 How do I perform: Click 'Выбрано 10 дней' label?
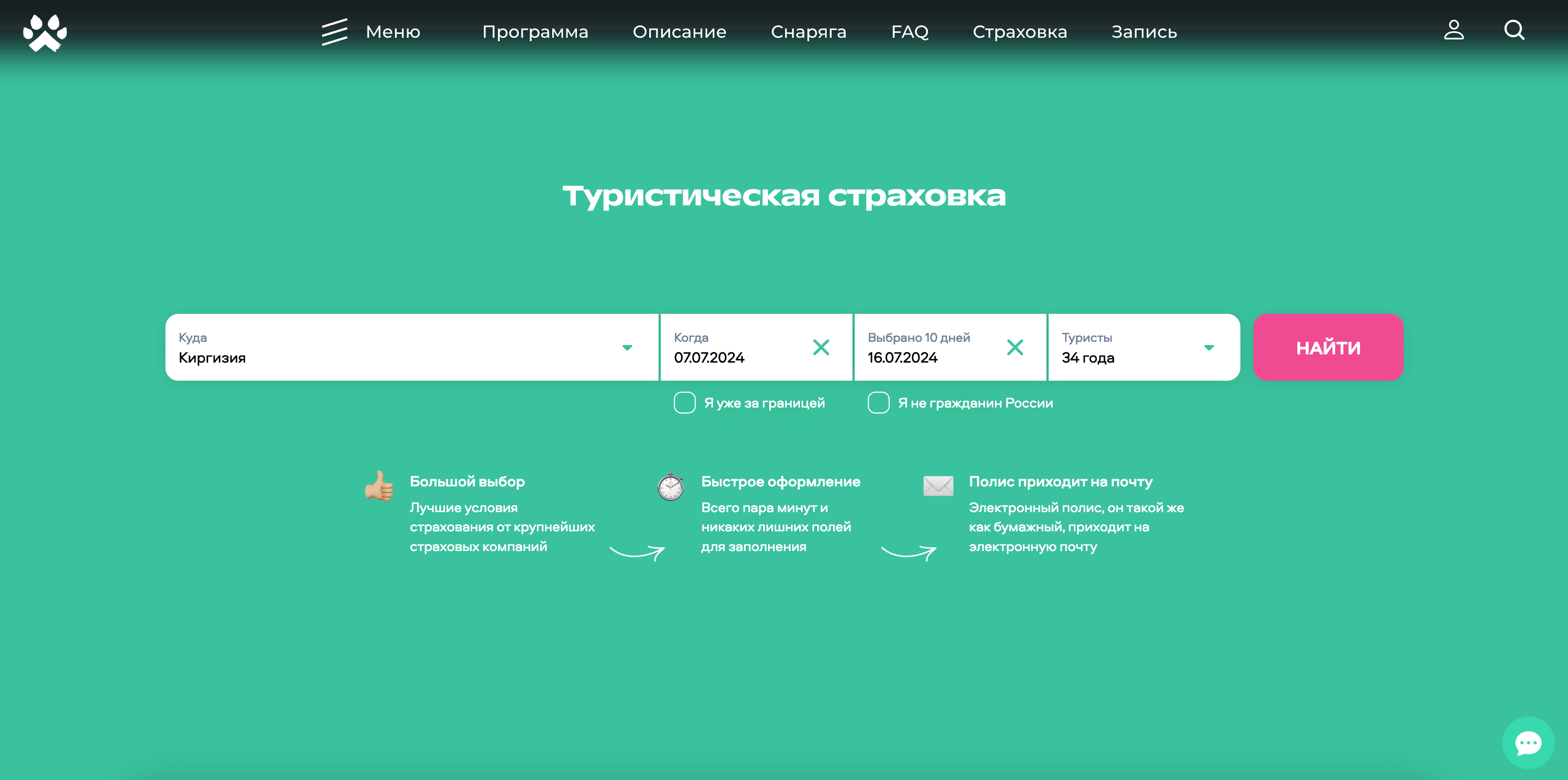[x=919, y=337]
